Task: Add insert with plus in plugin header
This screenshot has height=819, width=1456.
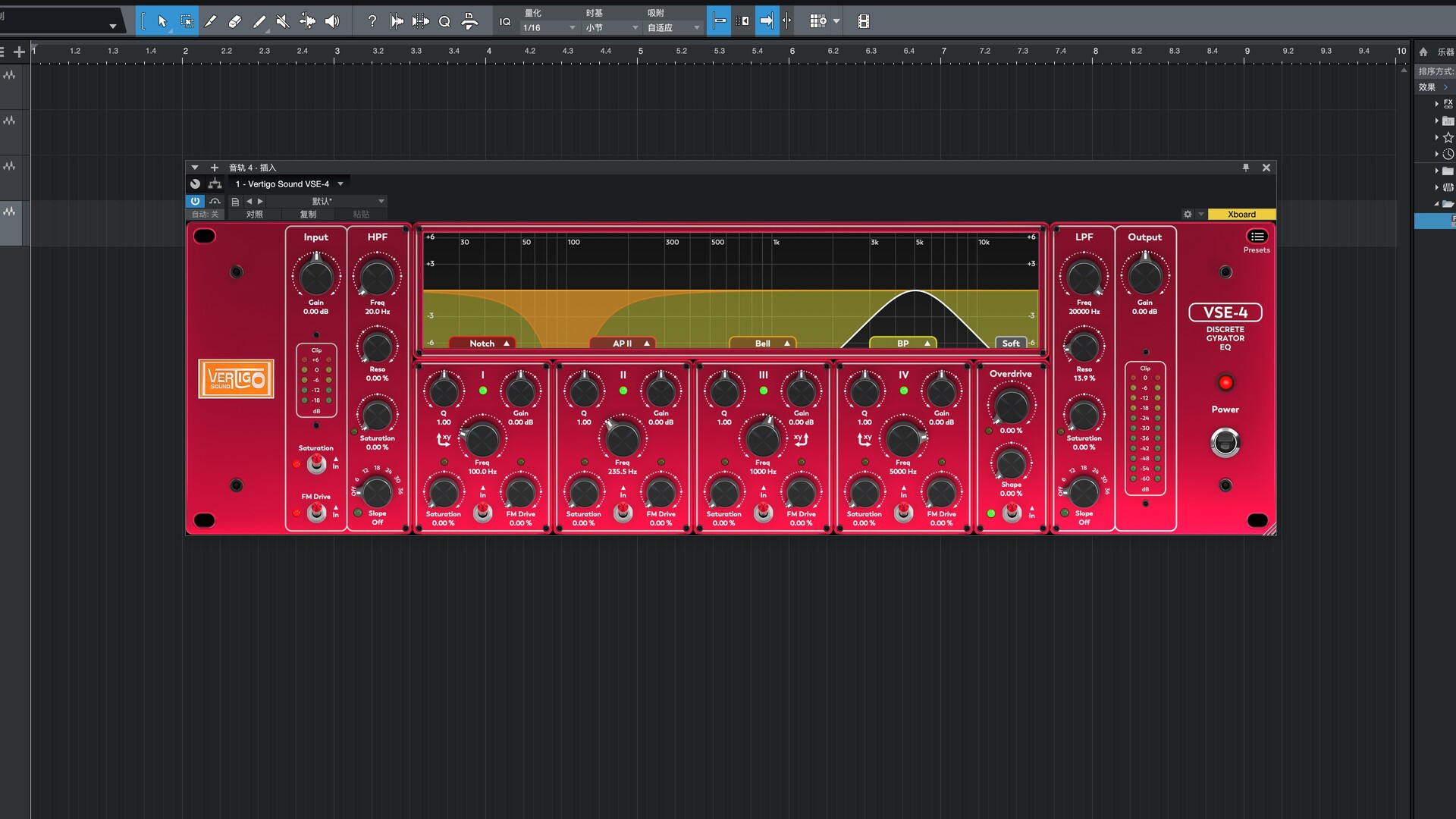Action: [214, 168]
